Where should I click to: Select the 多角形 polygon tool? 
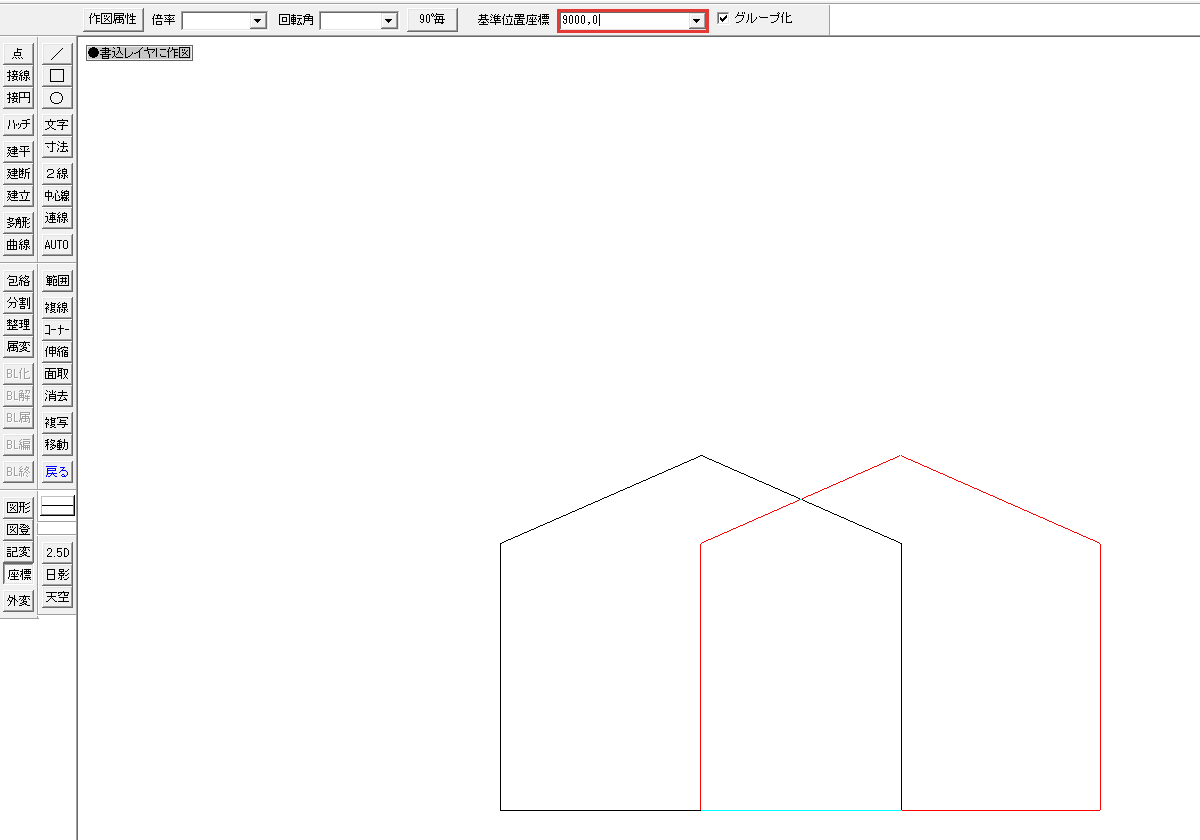click(x=18, y=223)
